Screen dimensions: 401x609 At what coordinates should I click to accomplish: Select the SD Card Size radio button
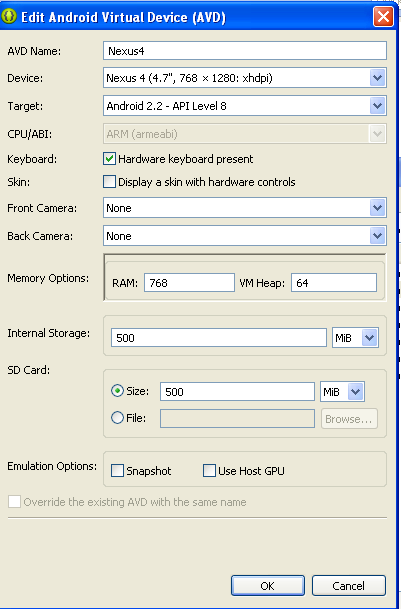coord(117,391)
